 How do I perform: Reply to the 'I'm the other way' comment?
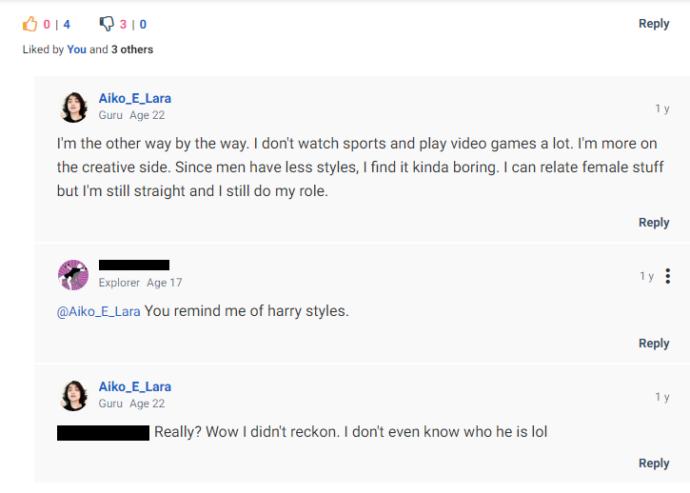point(654,223)
